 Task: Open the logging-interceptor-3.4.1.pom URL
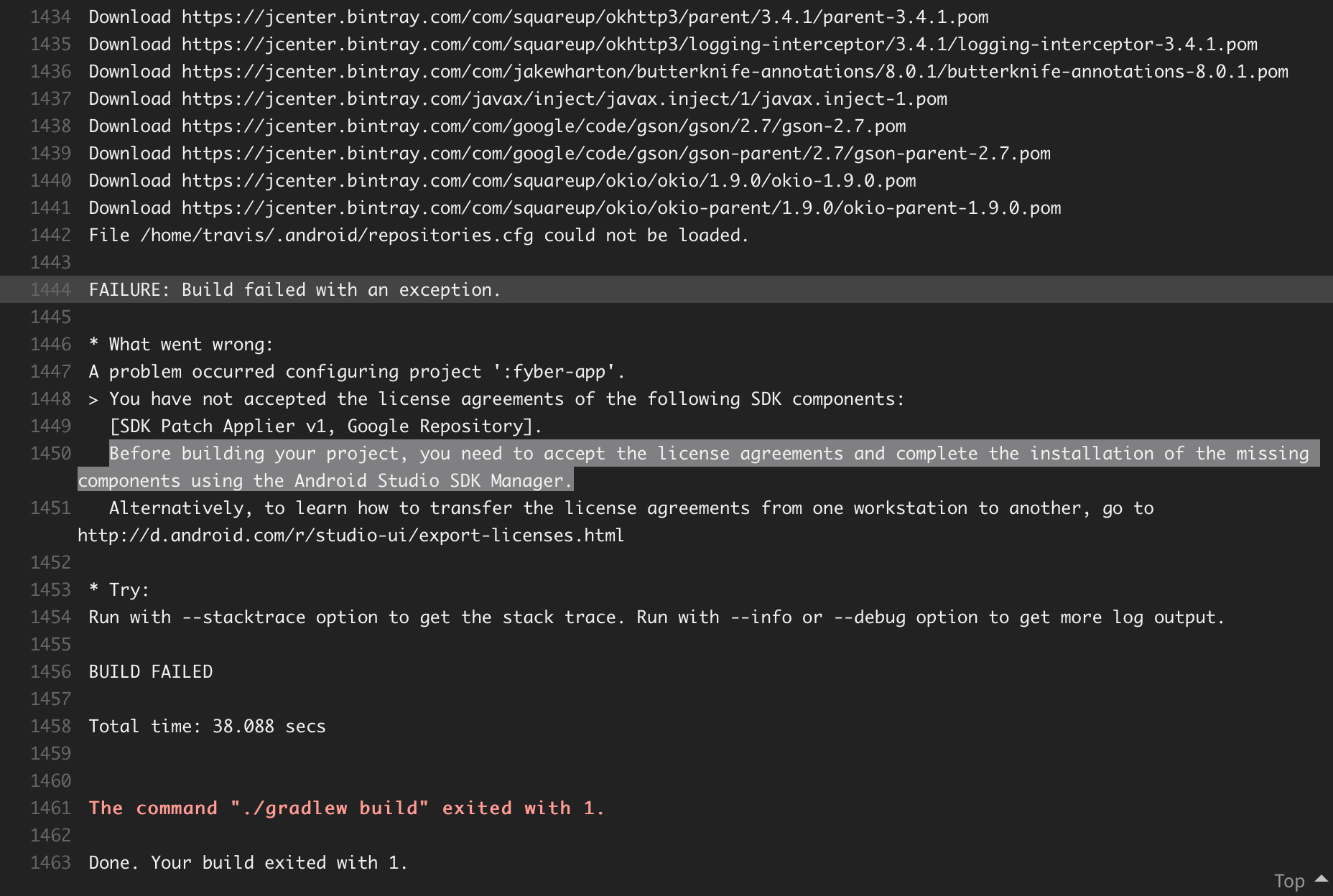pos(718,44)
